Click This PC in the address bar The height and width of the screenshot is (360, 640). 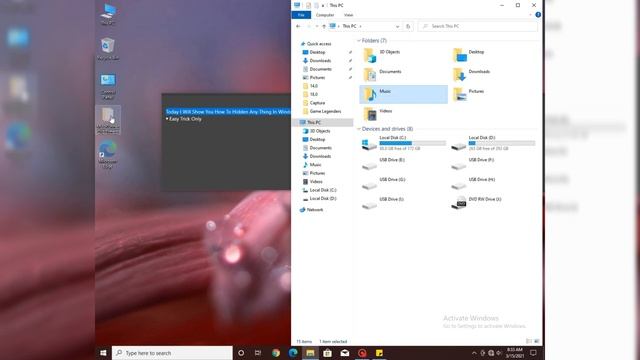pyautogui.click(x=349, y=26)
